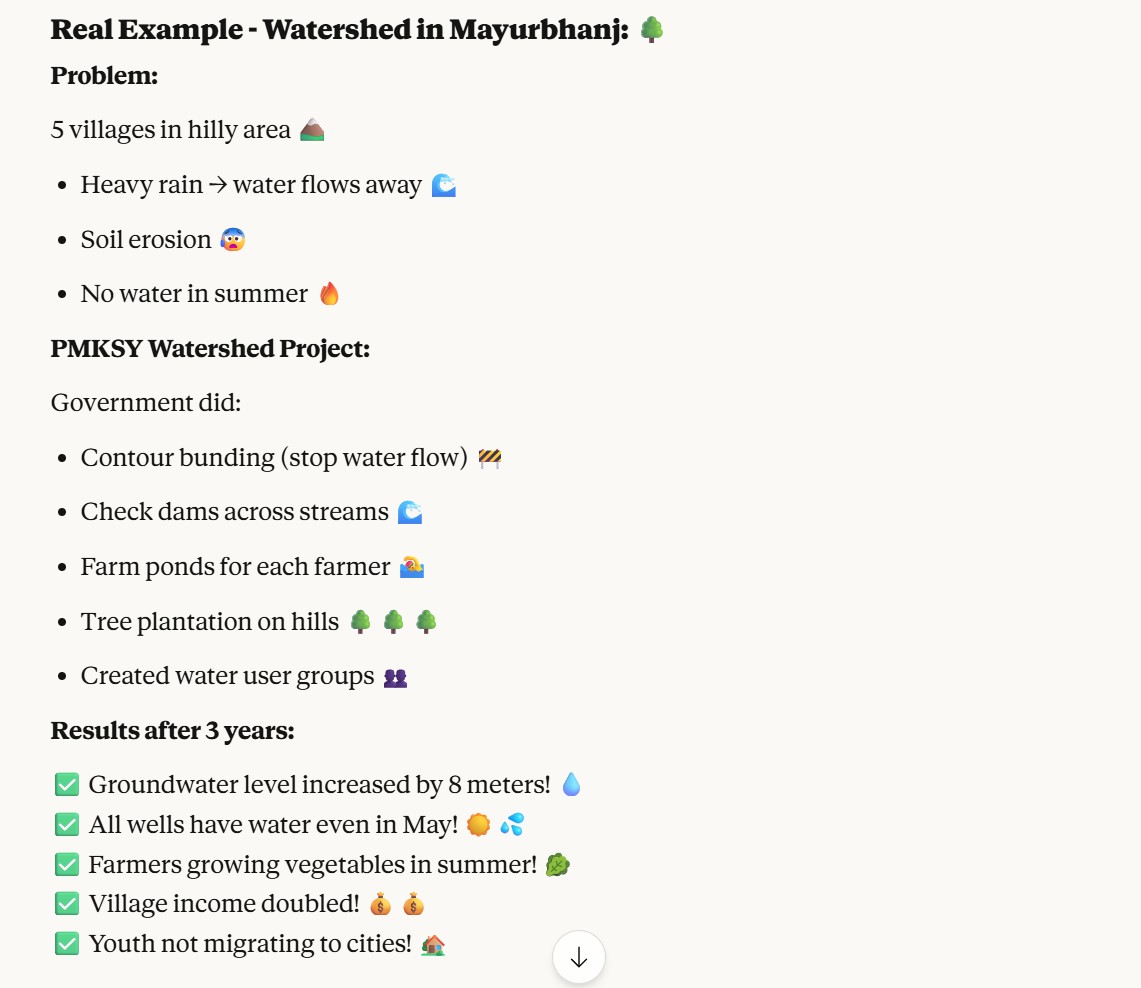Click the fire emoji after "No water in summer"
Viewport: 1141px width, 988px height.
[x=329, y=294]
